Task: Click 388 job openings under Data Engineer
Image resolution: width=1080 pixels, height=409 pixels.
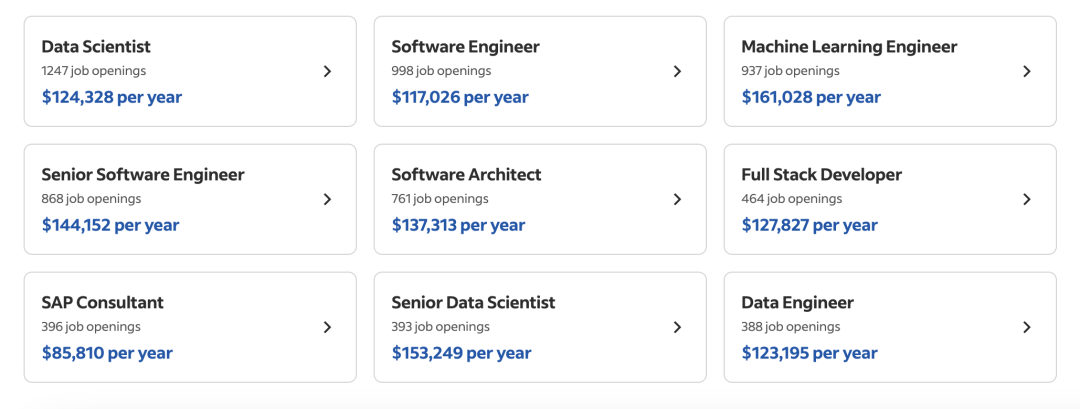Action: click(x=790, y=327)
